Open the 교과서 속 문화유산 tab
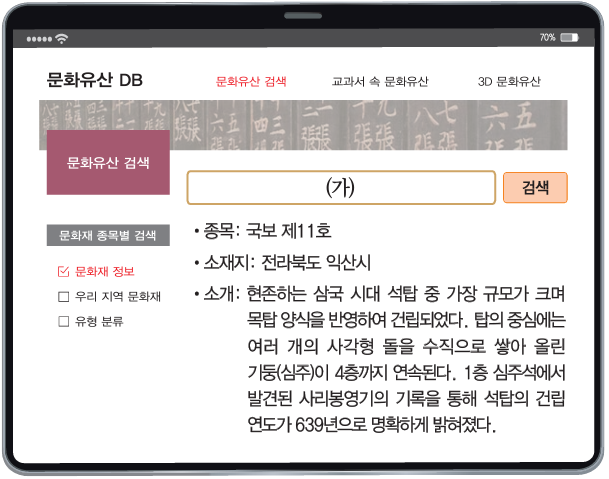Viewport: 609px width, 479px height. 380,82
